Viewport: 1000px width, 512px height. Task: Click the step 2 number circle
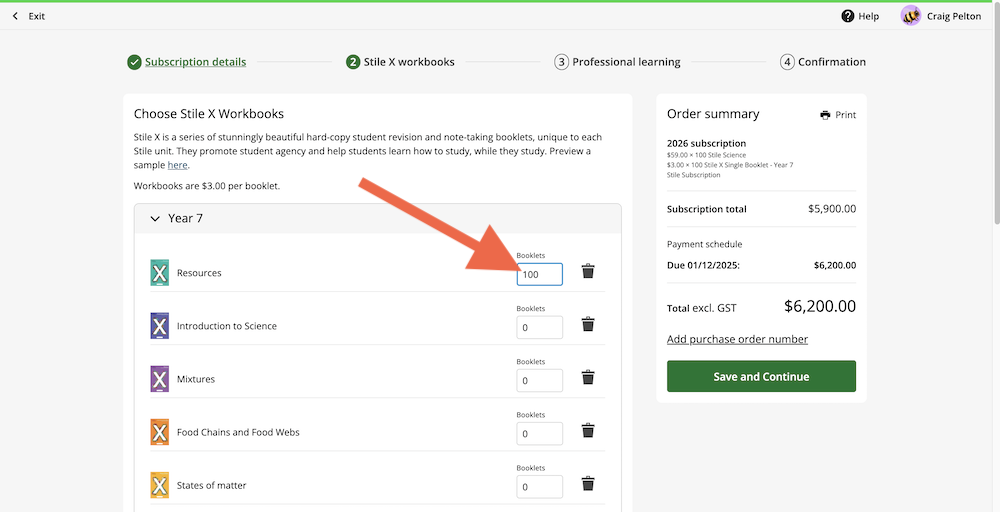pyautogui.click(x=353, y=62)
